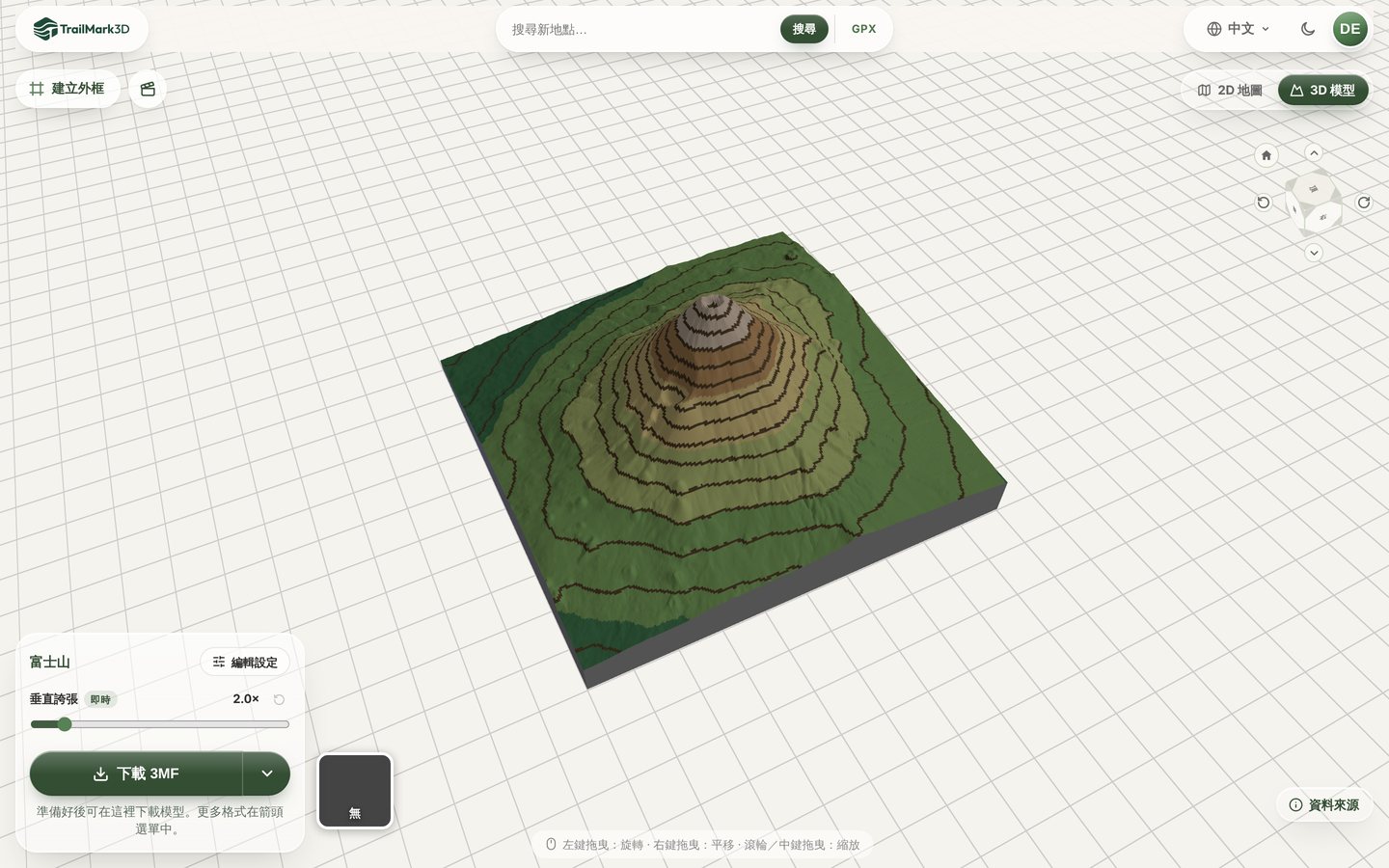
Task: Focus the 搜尋新地點 search field
Action: pyautogui.click(x=641, y=29)
